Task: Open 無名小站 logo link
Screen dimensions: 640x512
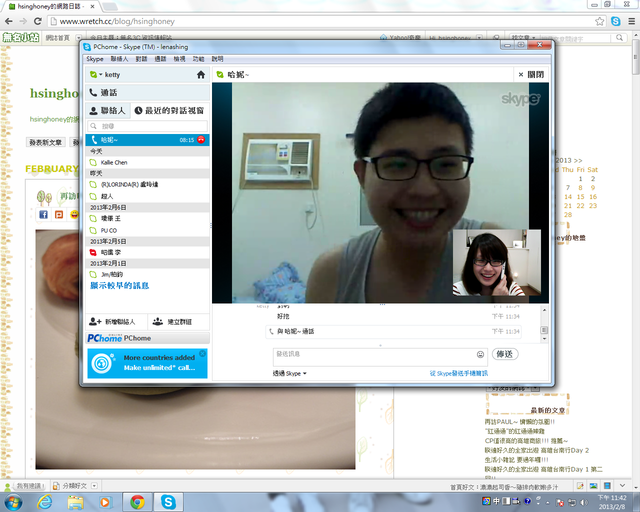Action: (x=21, y=38)
